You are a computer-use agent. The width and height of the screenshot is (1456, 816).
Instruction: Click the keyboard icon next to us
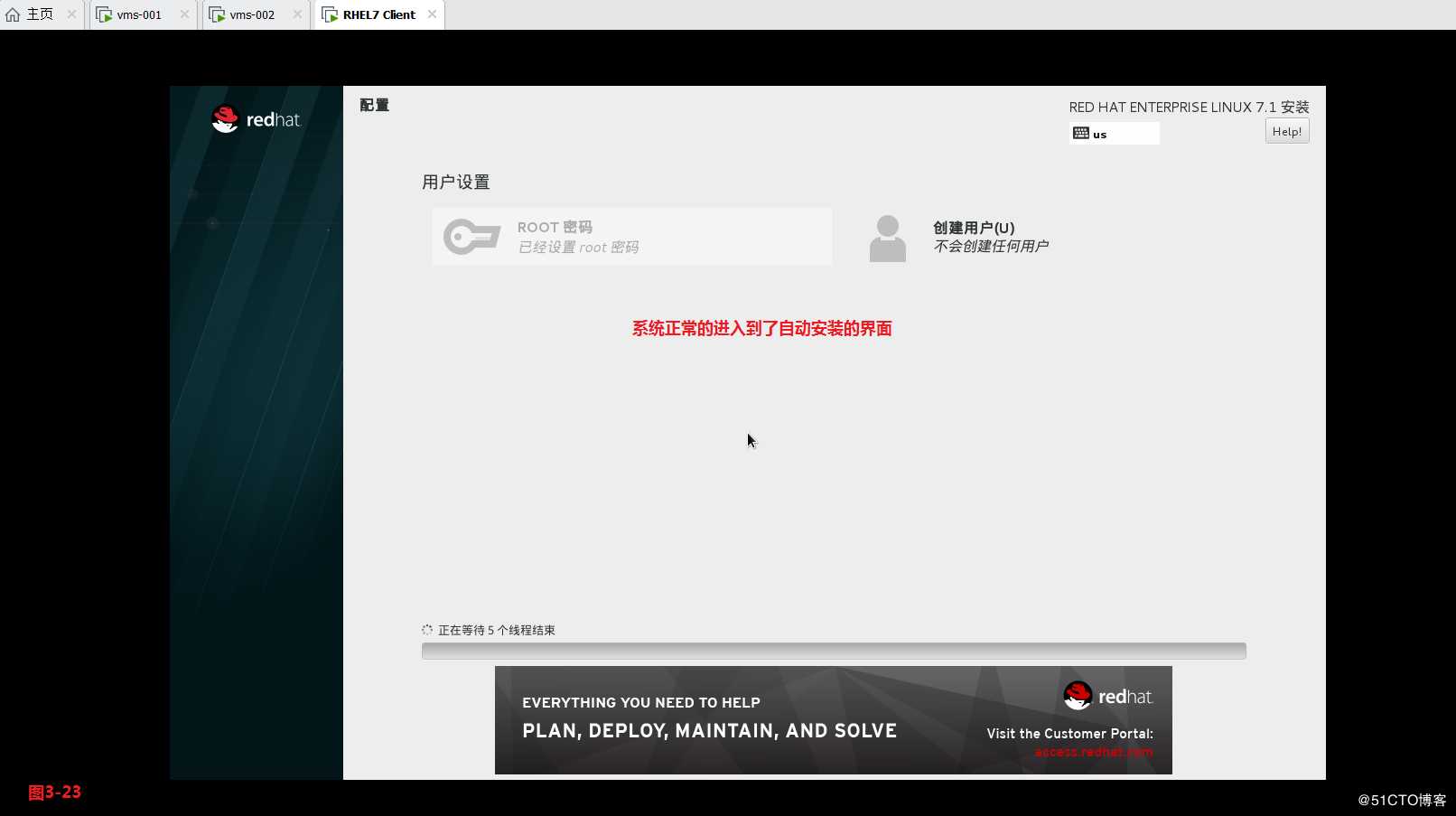pos(1080,134)
